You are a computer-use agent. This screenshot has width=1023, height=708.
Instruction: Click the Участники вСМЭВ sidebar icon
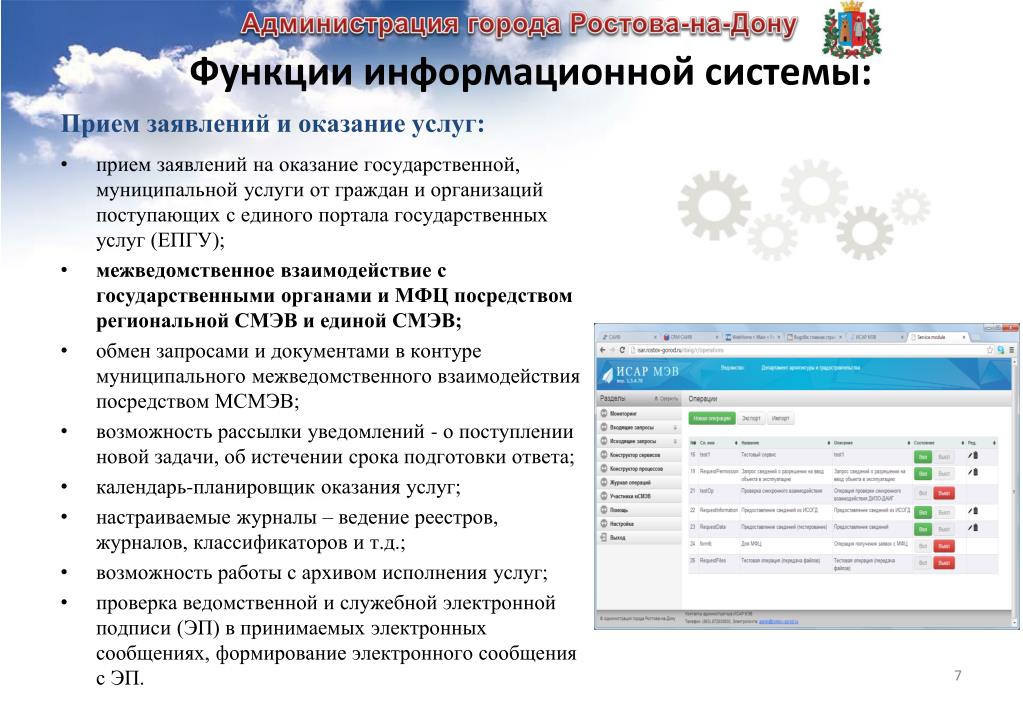(x=604, y=496)
